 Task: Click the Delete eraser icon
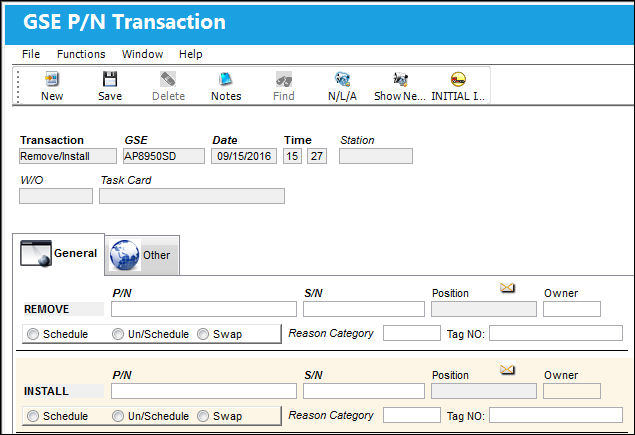tap(168, 79)
